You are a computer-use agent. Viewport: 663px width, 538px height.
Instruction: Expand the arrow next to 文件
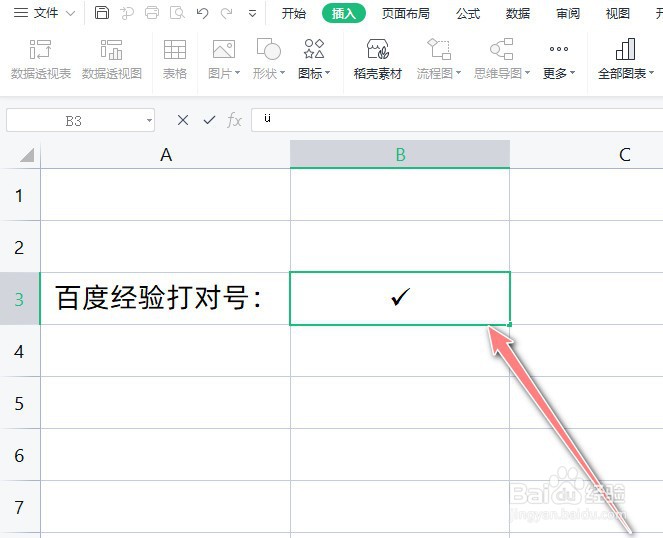pyautogui.click(x=71, y=14)
